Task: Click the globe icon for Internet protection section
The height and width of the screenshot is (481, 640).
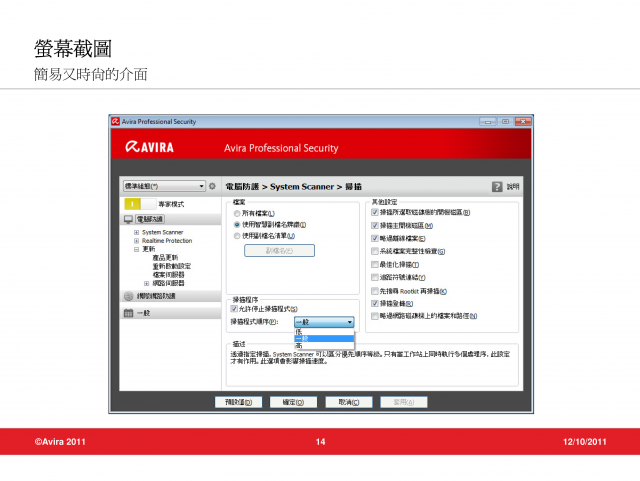Action: tap(129, 296)
